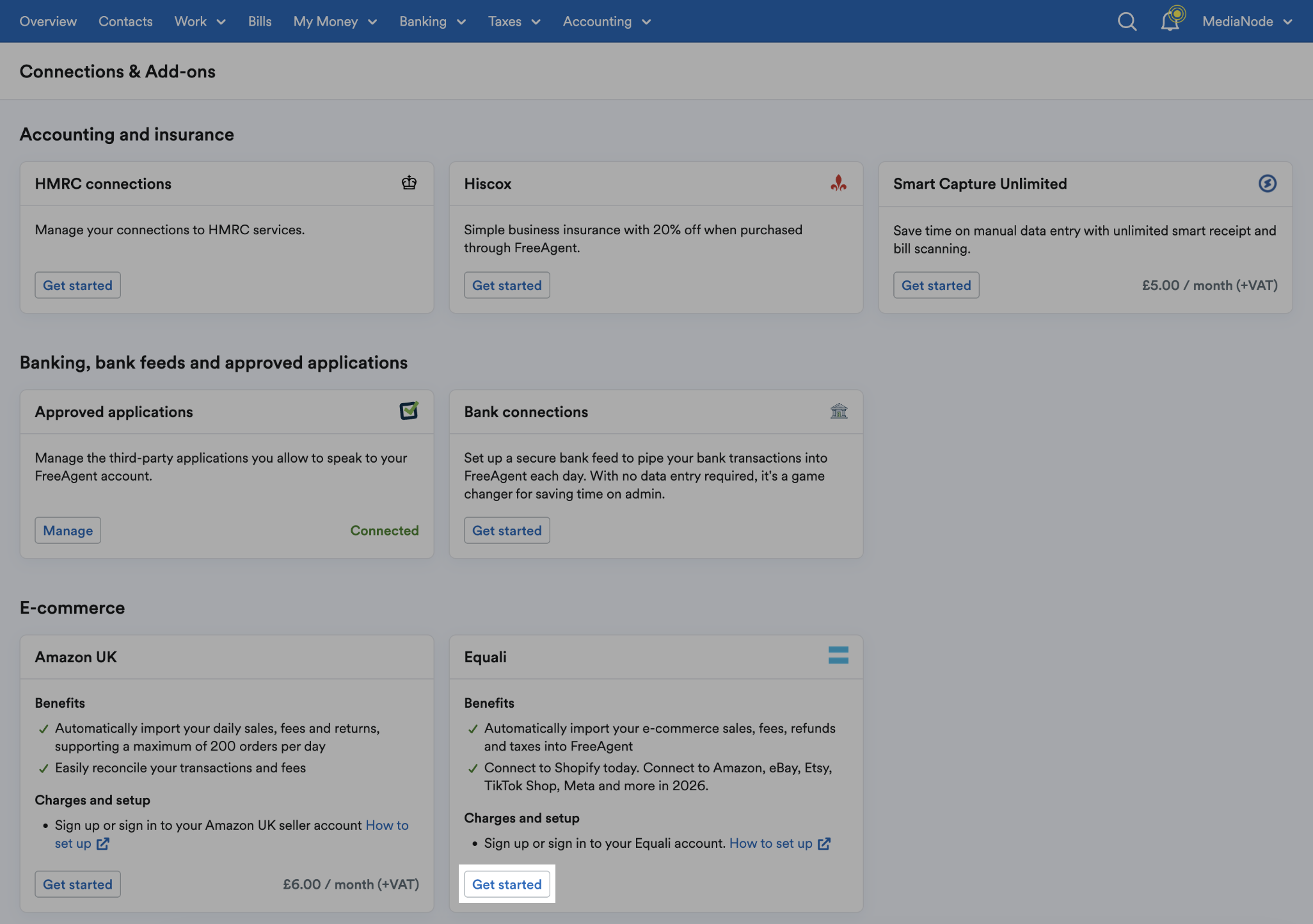
Task: Get started with Bank connections
Action: (507, 530)
